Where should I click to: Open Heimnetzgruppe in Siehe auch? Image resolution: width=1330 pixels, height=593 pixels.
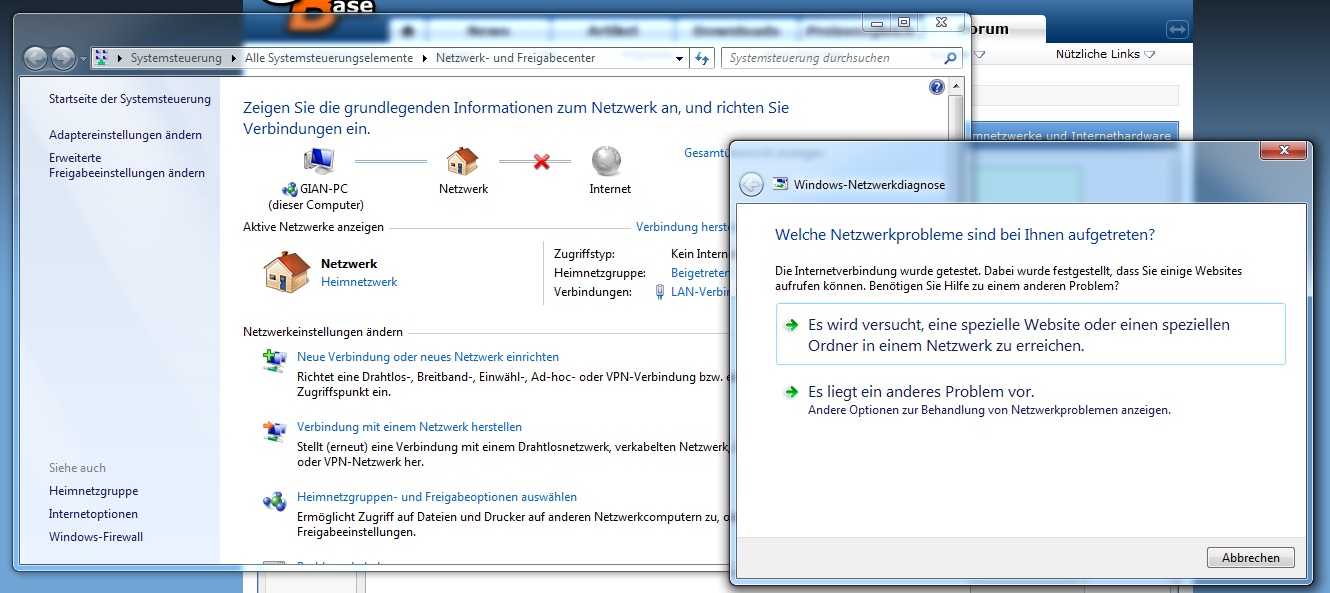94,491
